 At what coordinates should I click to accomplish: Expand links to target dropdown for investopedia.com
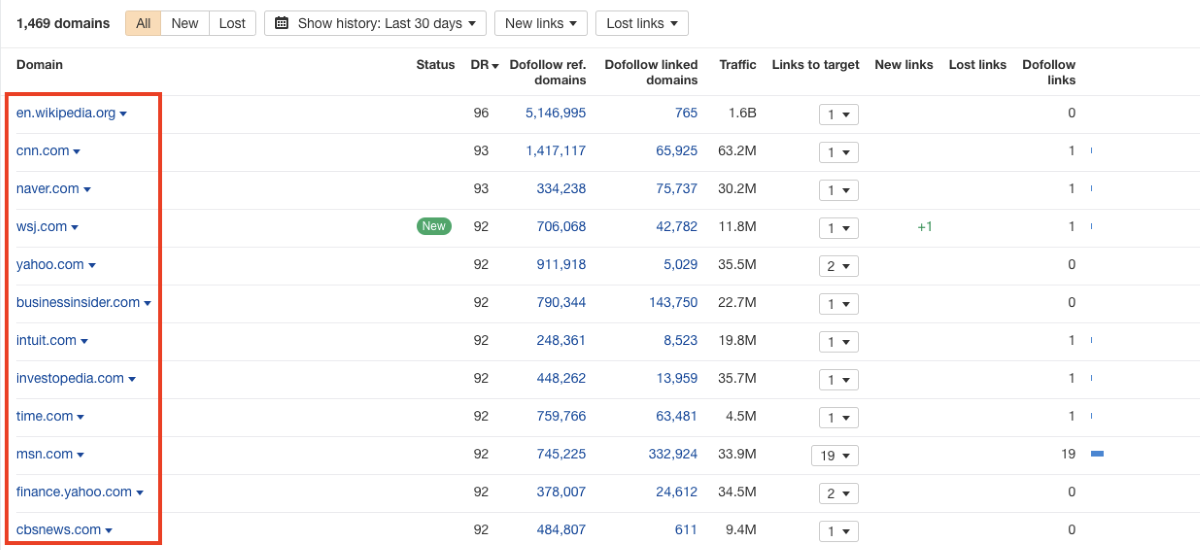[838, 380]
